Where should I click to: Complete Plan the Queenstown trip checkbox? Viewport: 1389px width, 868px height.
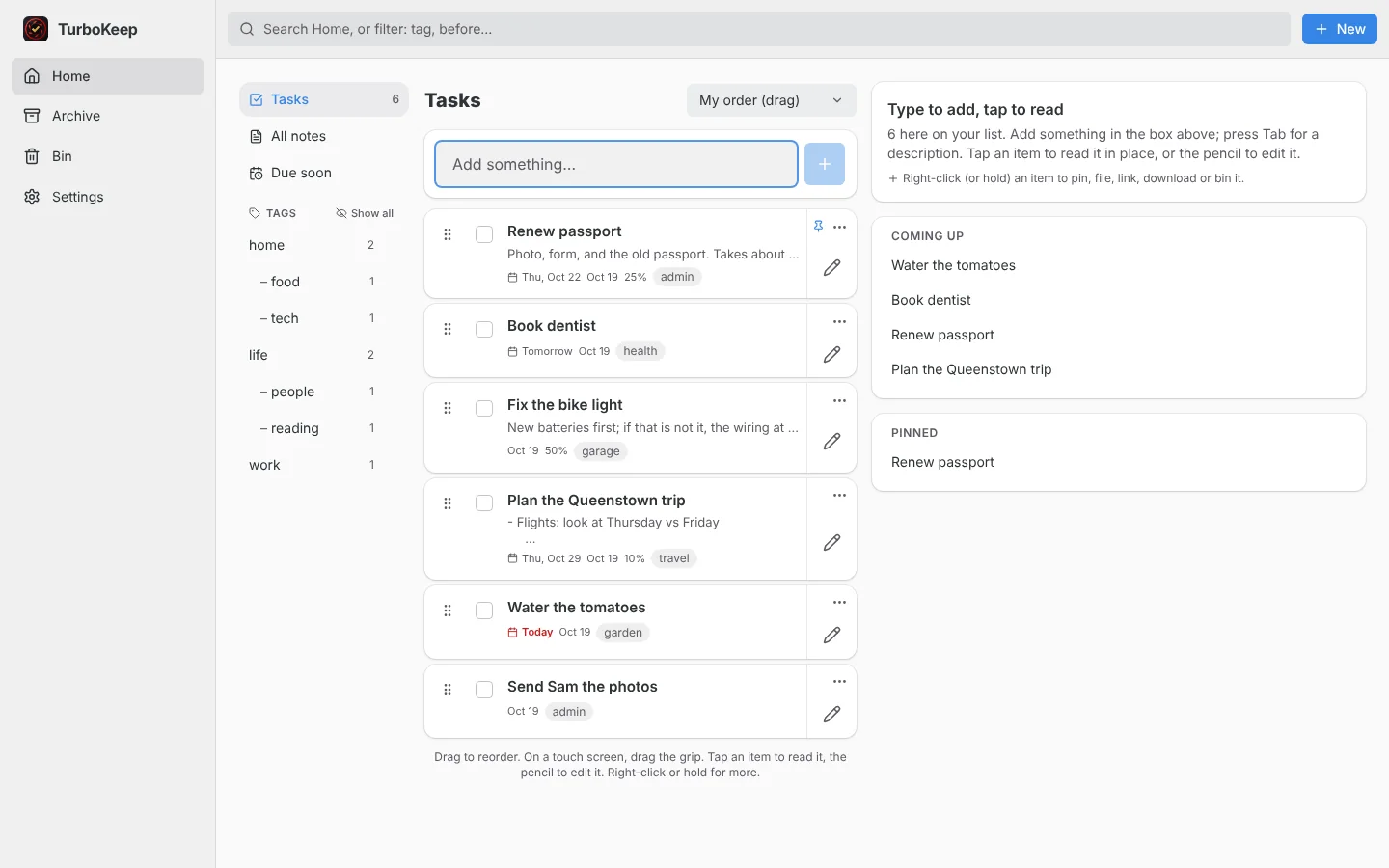point(484,502)
